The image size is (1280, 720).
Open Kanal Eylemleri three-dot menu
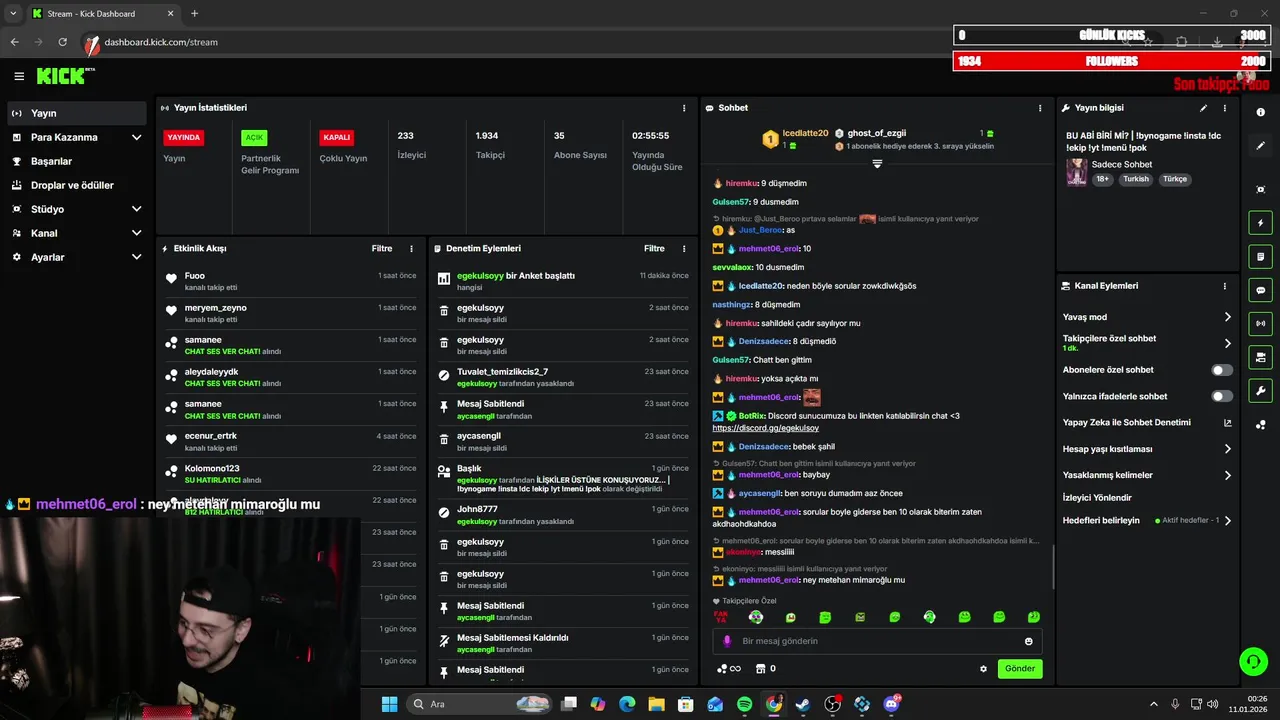[1225, 286]
